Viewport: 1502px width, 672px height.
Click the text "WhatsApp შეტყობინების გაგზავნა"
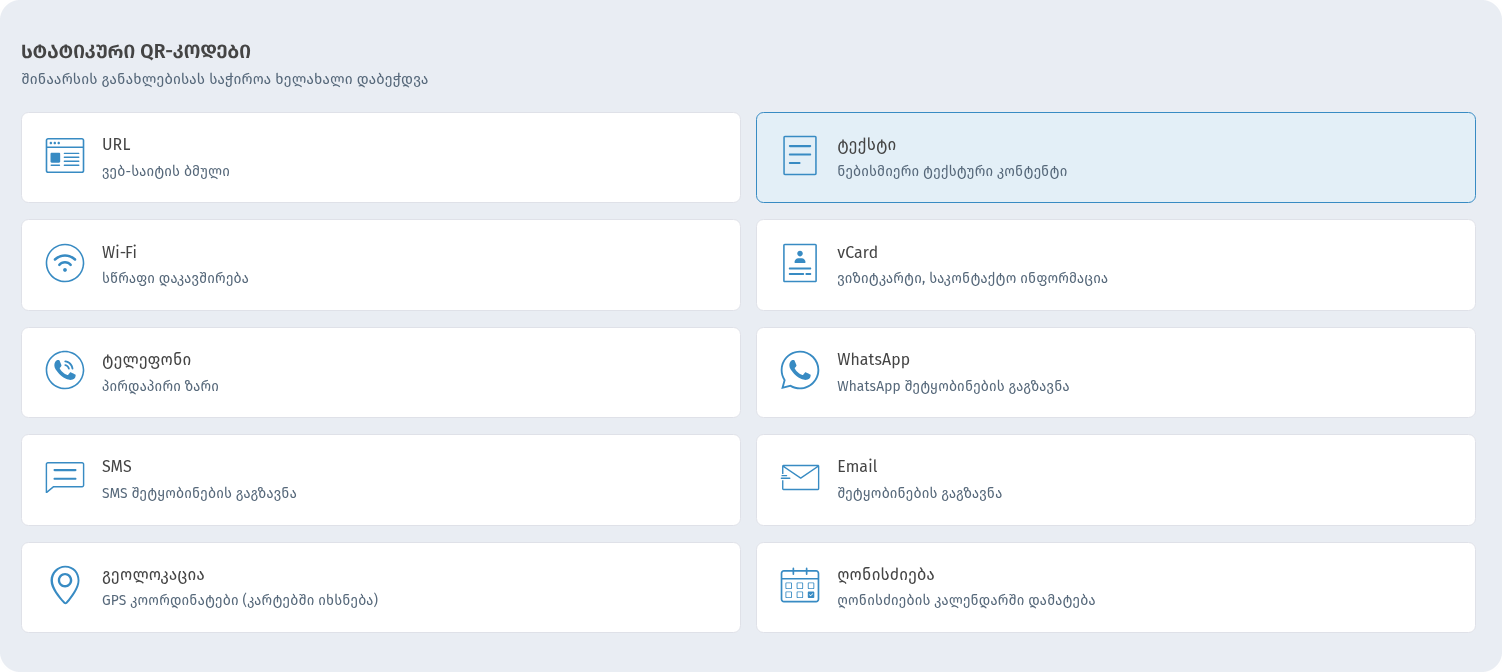click(x=953, y=386)
